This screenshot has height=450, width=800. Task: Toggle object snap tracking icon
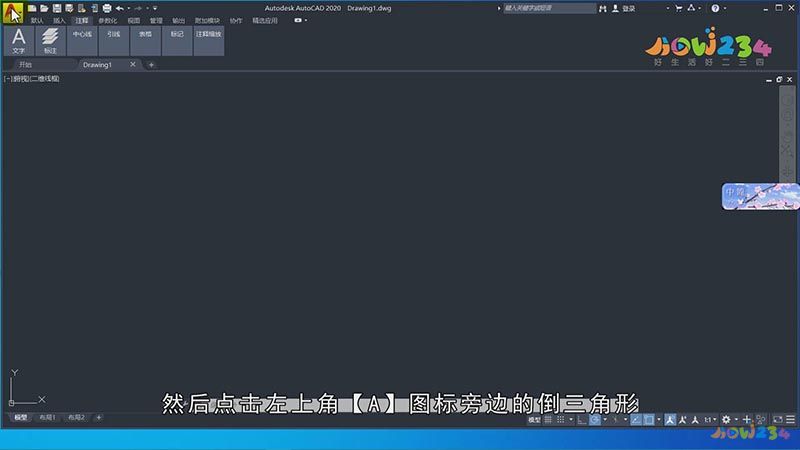coord(636,419)
